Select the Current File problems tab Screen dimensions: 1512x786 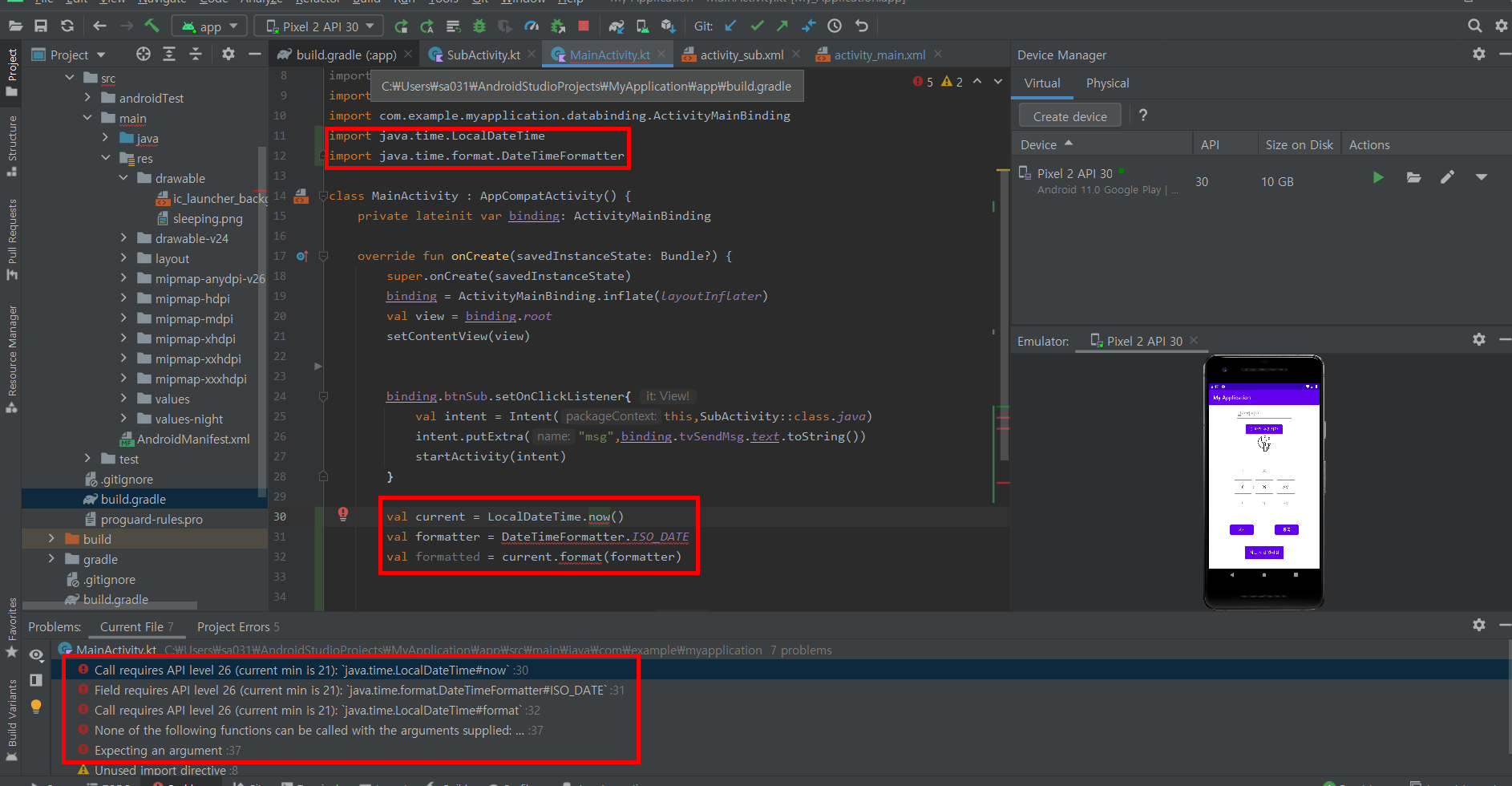point(136,627)
